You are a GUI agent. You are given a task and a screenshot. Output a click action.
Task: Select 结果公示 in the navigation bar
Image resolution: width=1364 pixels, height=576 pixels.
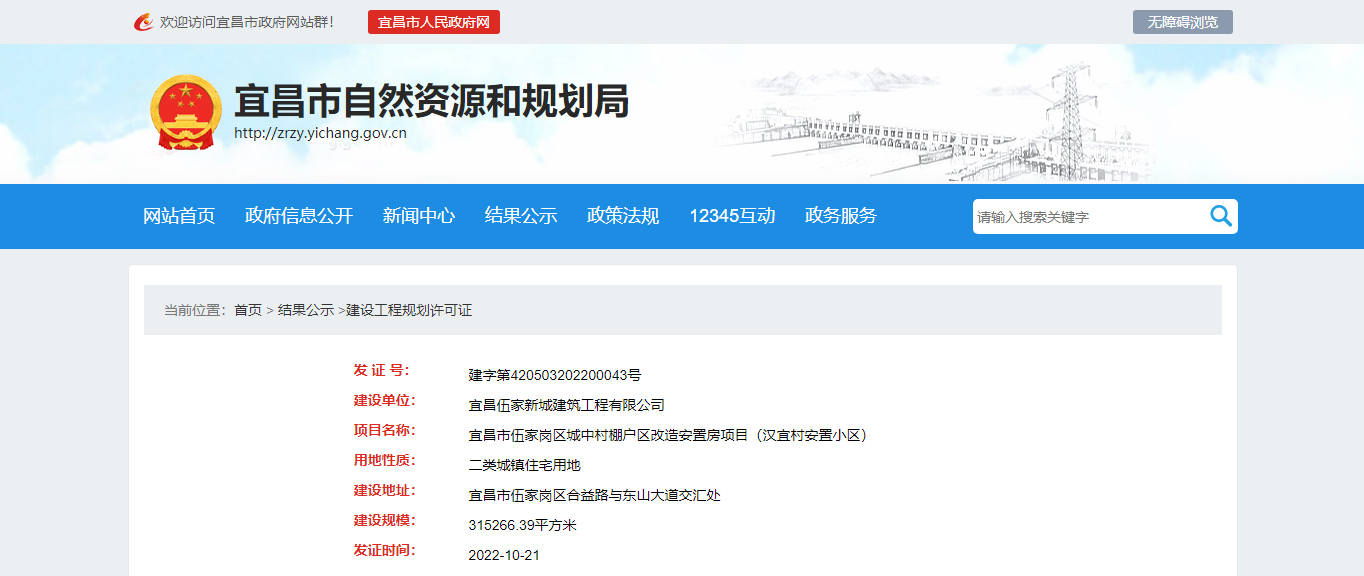pos(521,216)
